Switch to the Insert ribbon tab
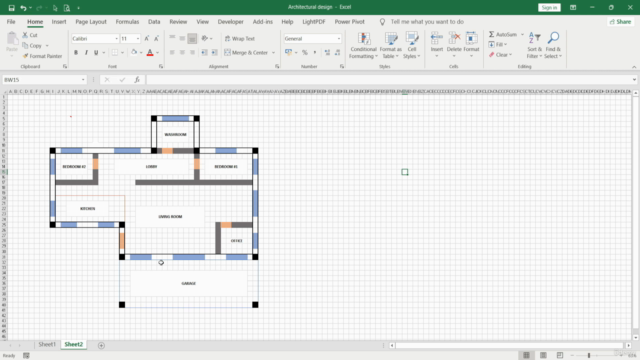Image resolution: width=640 pixels, height=360 pixels. 59,22
